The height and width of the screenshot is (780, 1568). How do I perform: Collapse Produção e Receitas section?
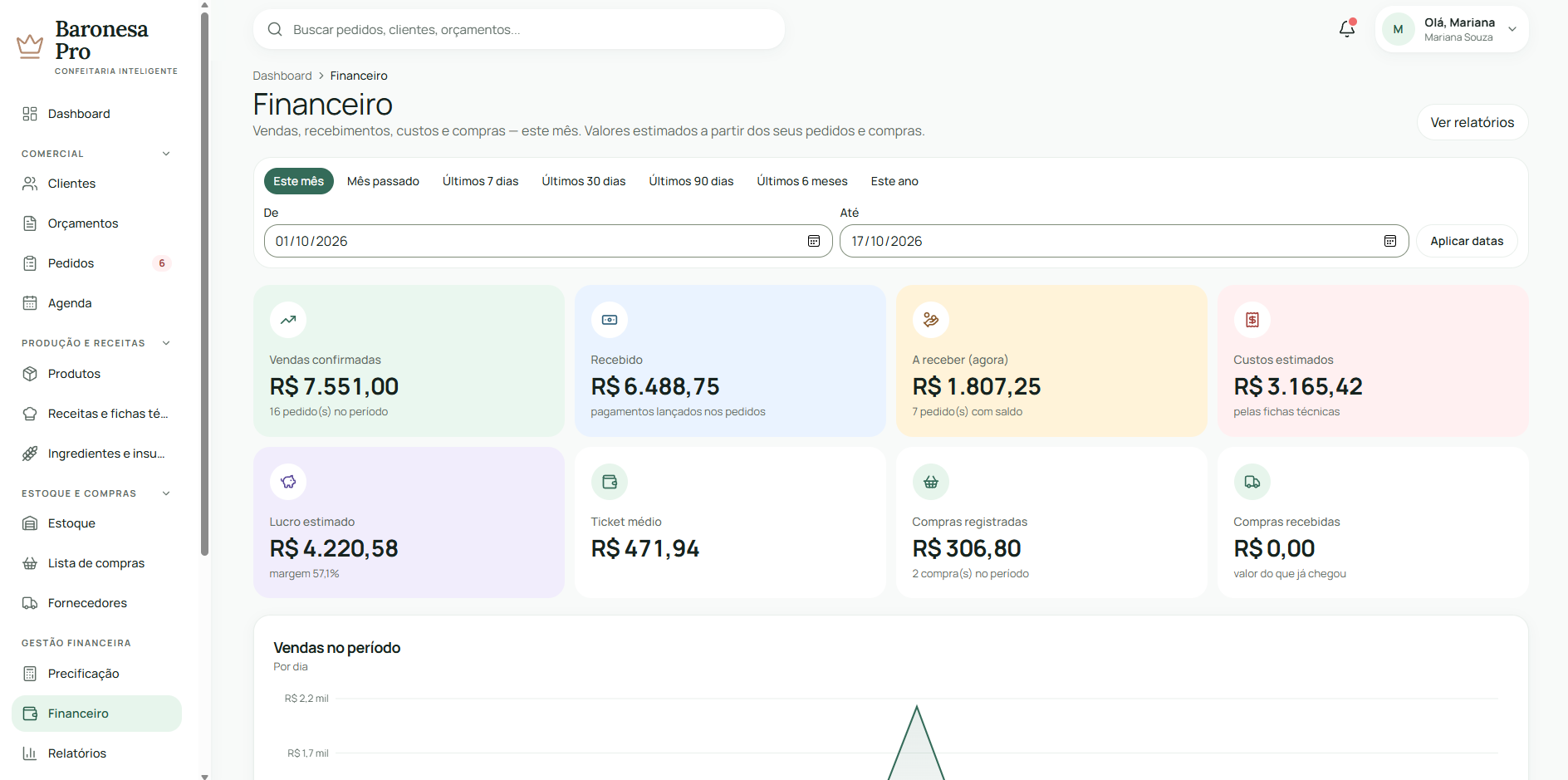pyautogui.click(x=166, y=343)
